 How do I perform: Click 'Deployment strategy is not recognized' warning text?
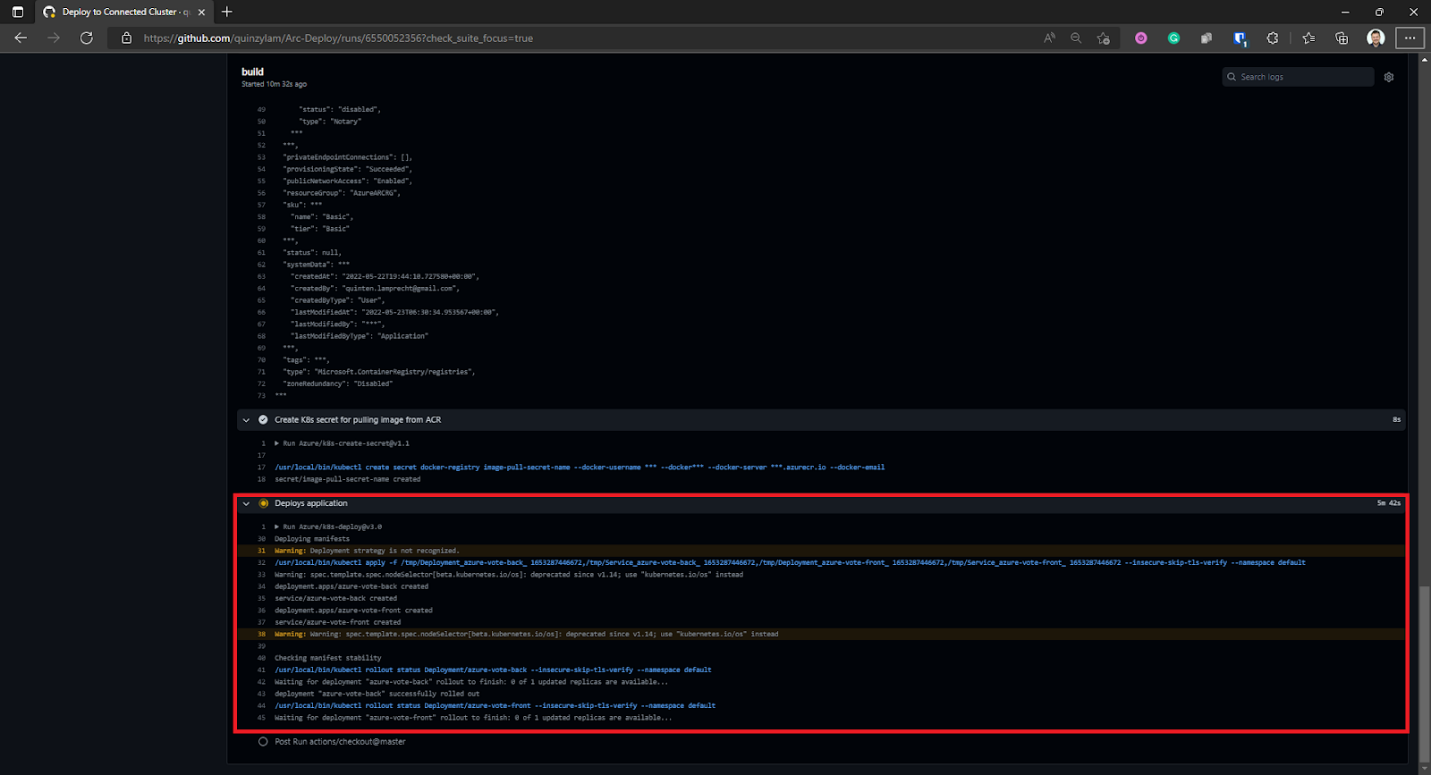pyautogui.click(x=385, y=551)
